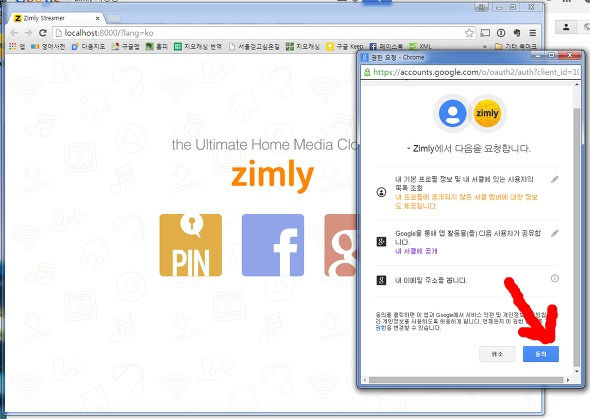The height and width of the screenshot is (419, 590).
Task: Click the localhost address bar
Action: 263,33
